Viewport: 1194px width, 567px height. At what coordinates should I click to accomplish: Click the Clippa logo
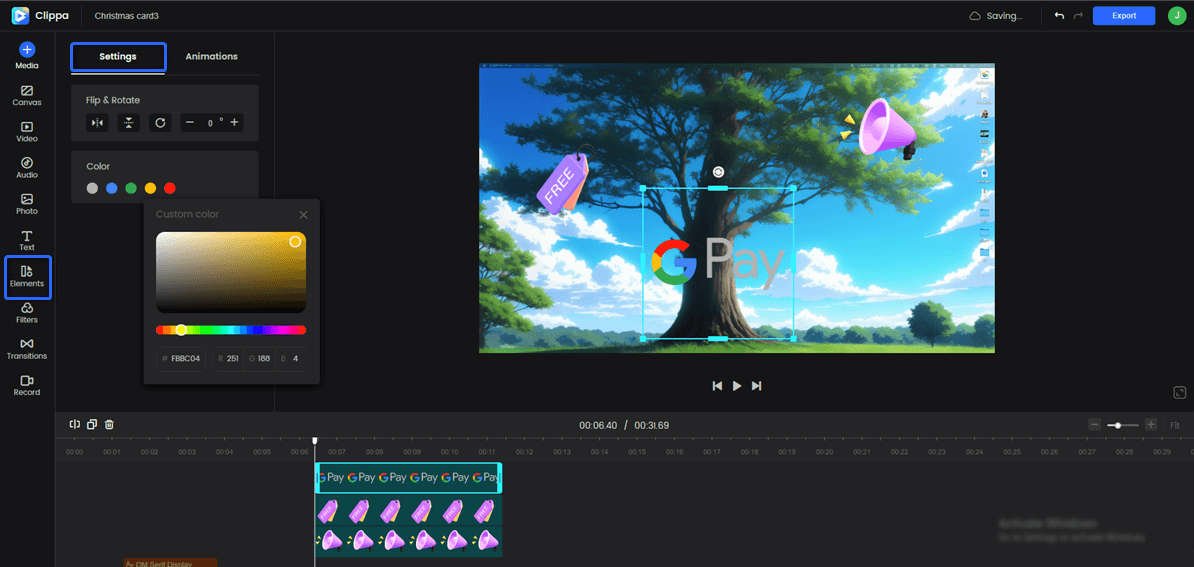coord(40,15)
